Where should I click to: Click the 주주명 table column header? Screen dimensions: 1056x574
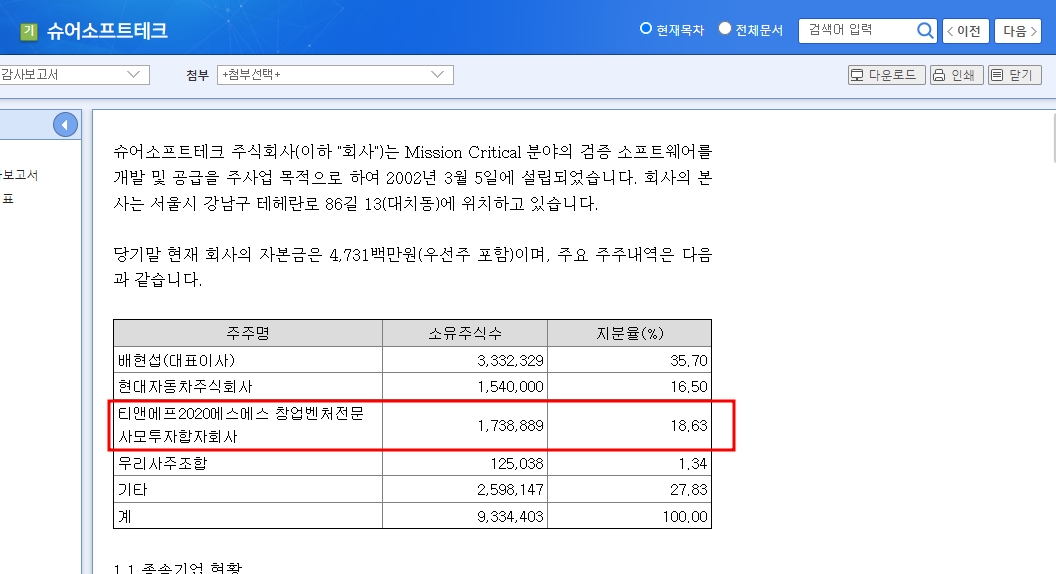(247, 333)
